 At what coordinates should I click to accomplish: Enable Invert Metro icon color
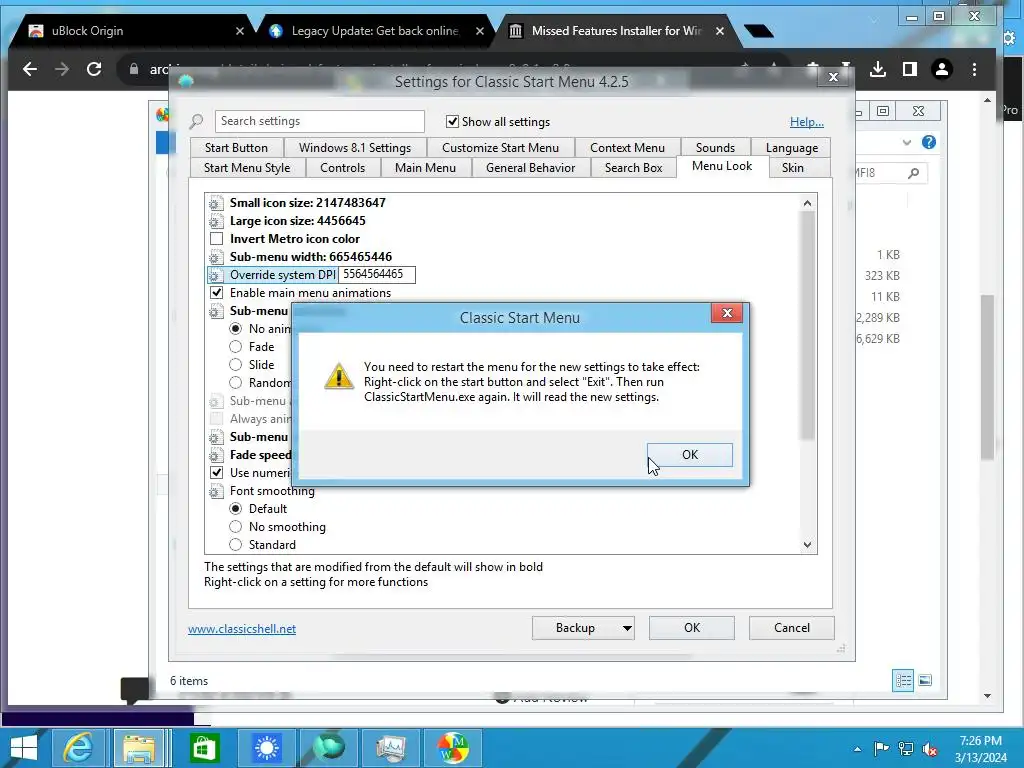216,239
